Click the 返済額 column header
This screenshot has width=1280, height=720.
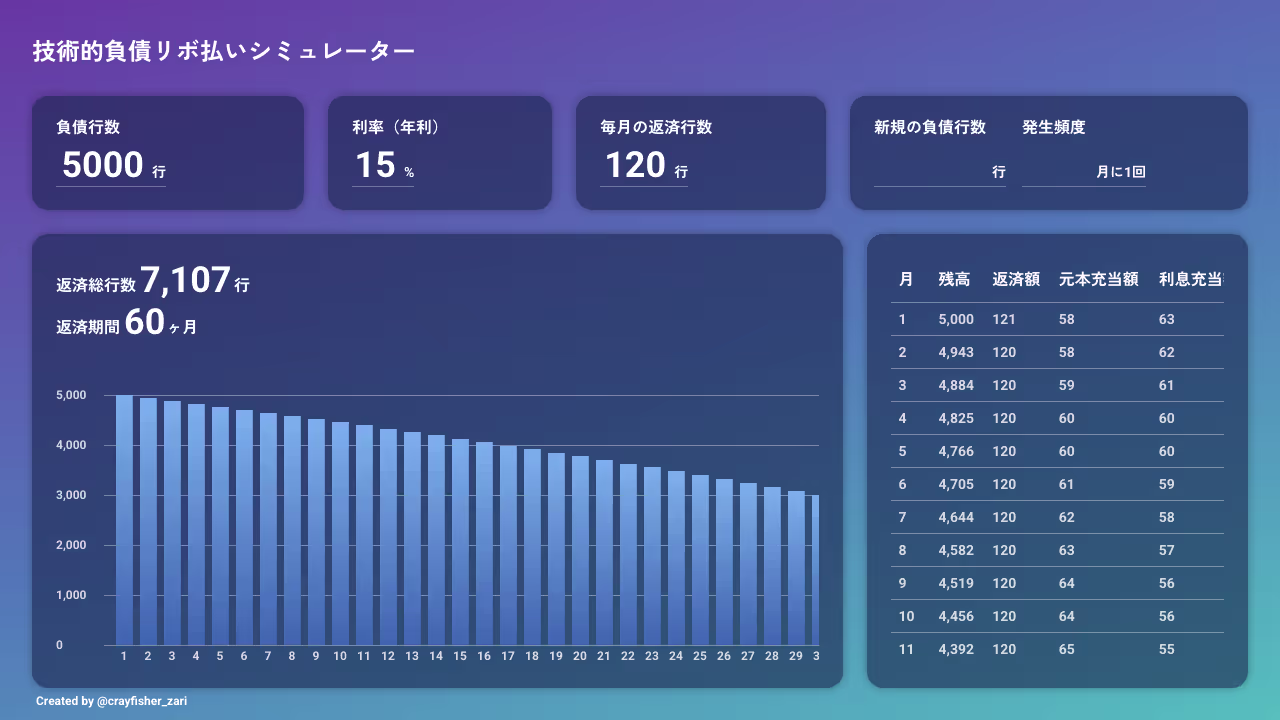click(1016, 280)
